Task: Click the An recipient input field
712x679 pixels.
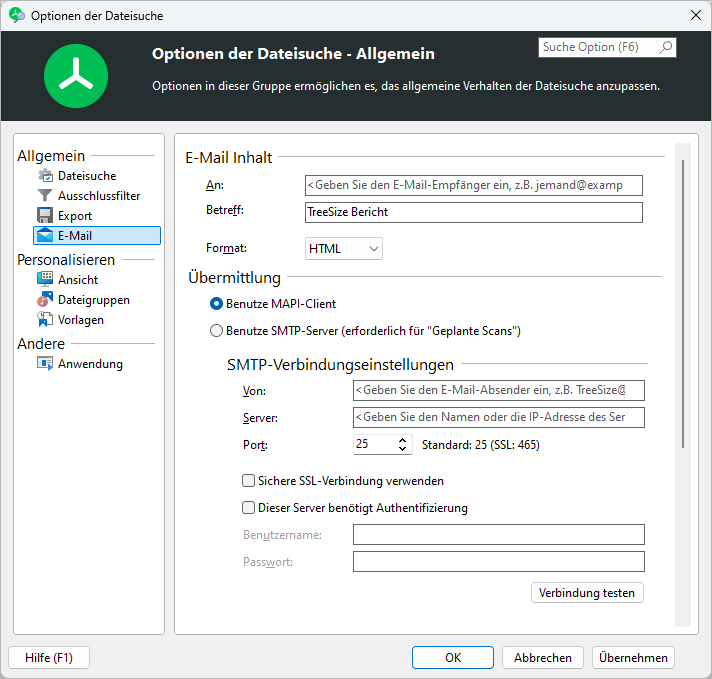Action: pos(474,185)
